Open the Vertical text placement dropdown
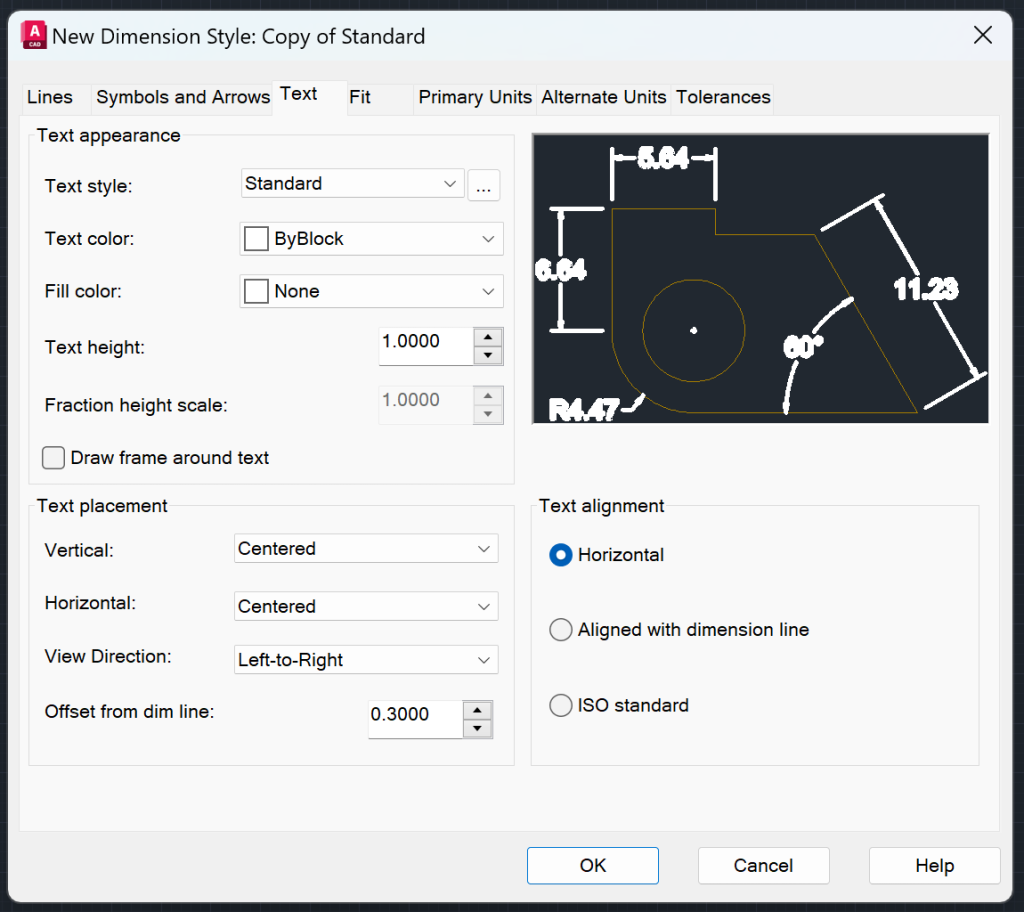1024x912 pixels. (482, 548)
